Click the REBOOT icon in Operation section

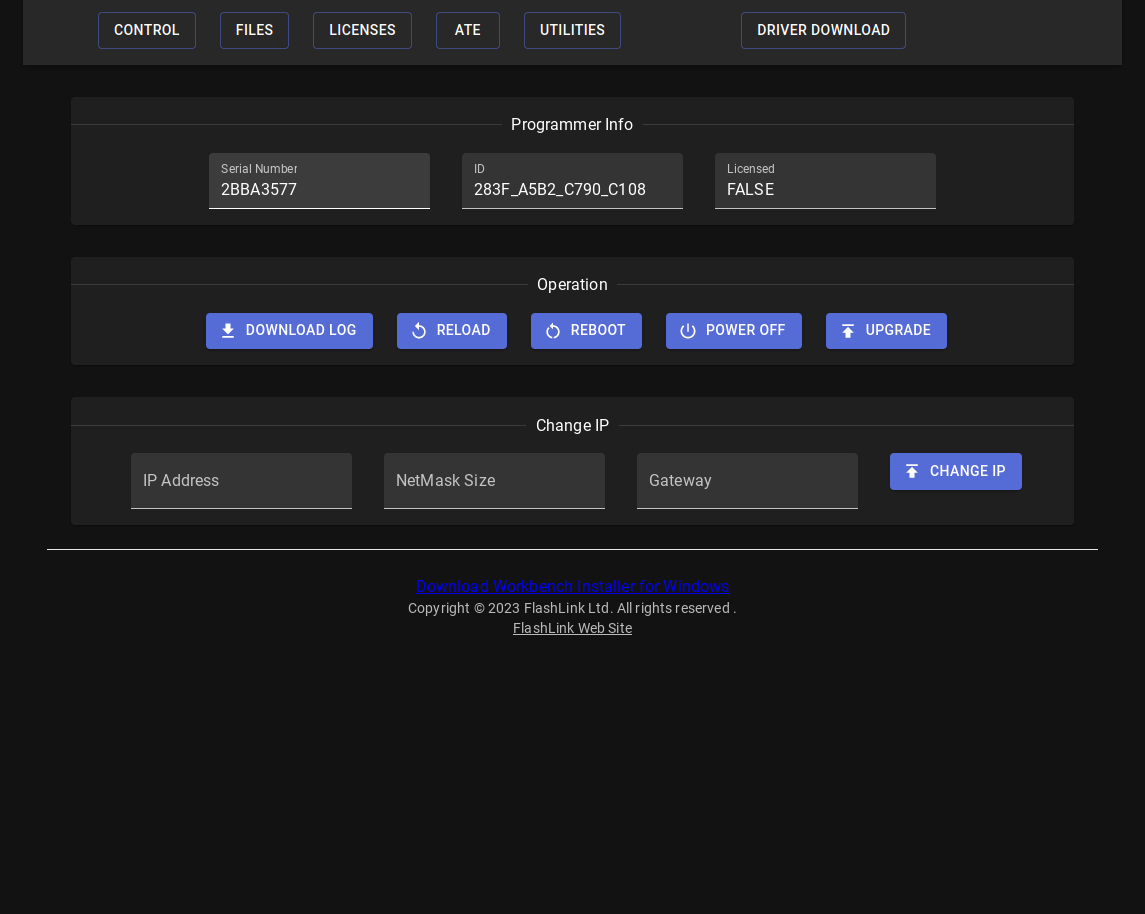[x=553, y=331]
